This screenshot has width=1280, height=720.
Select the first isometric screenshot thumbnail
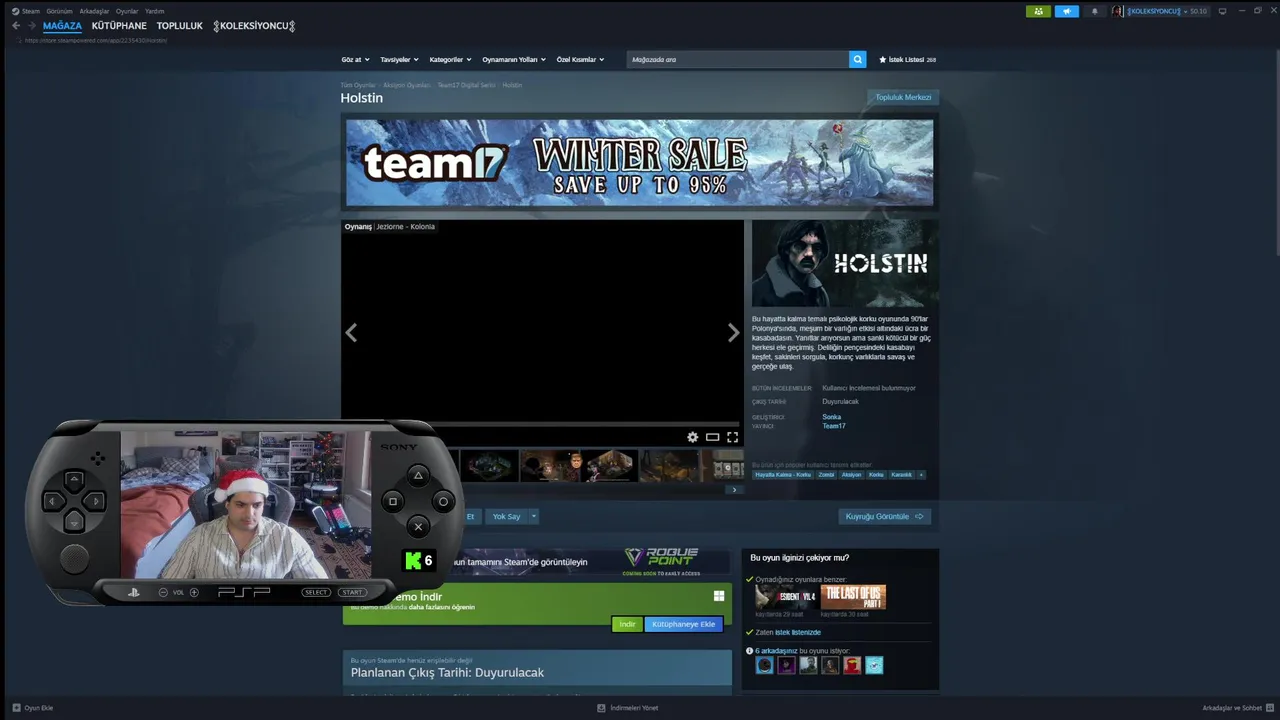coord(490,465)
